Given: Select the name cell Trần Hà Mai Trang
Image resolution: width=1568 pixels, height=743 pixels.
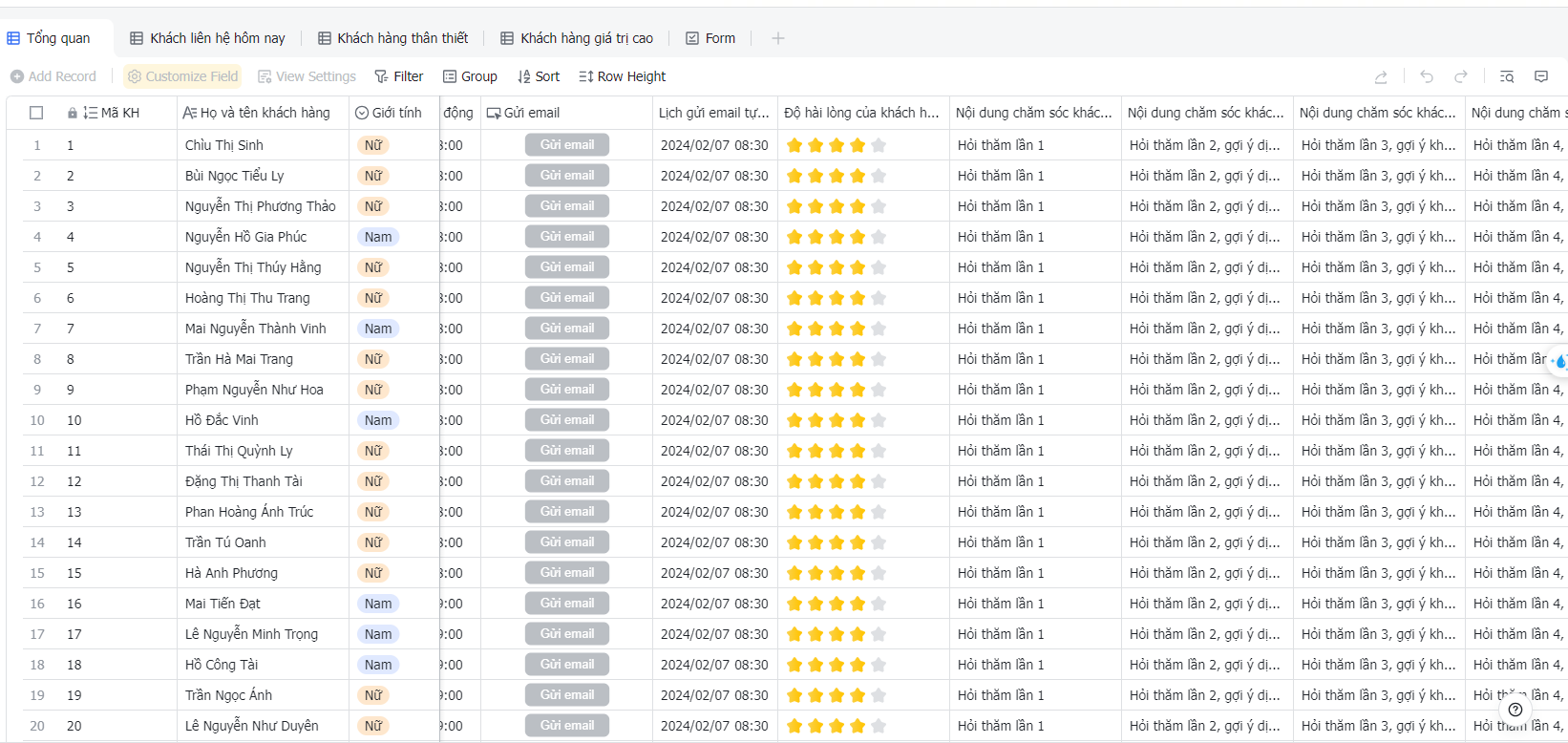Looking at the screenshot, I should point(263,359).
